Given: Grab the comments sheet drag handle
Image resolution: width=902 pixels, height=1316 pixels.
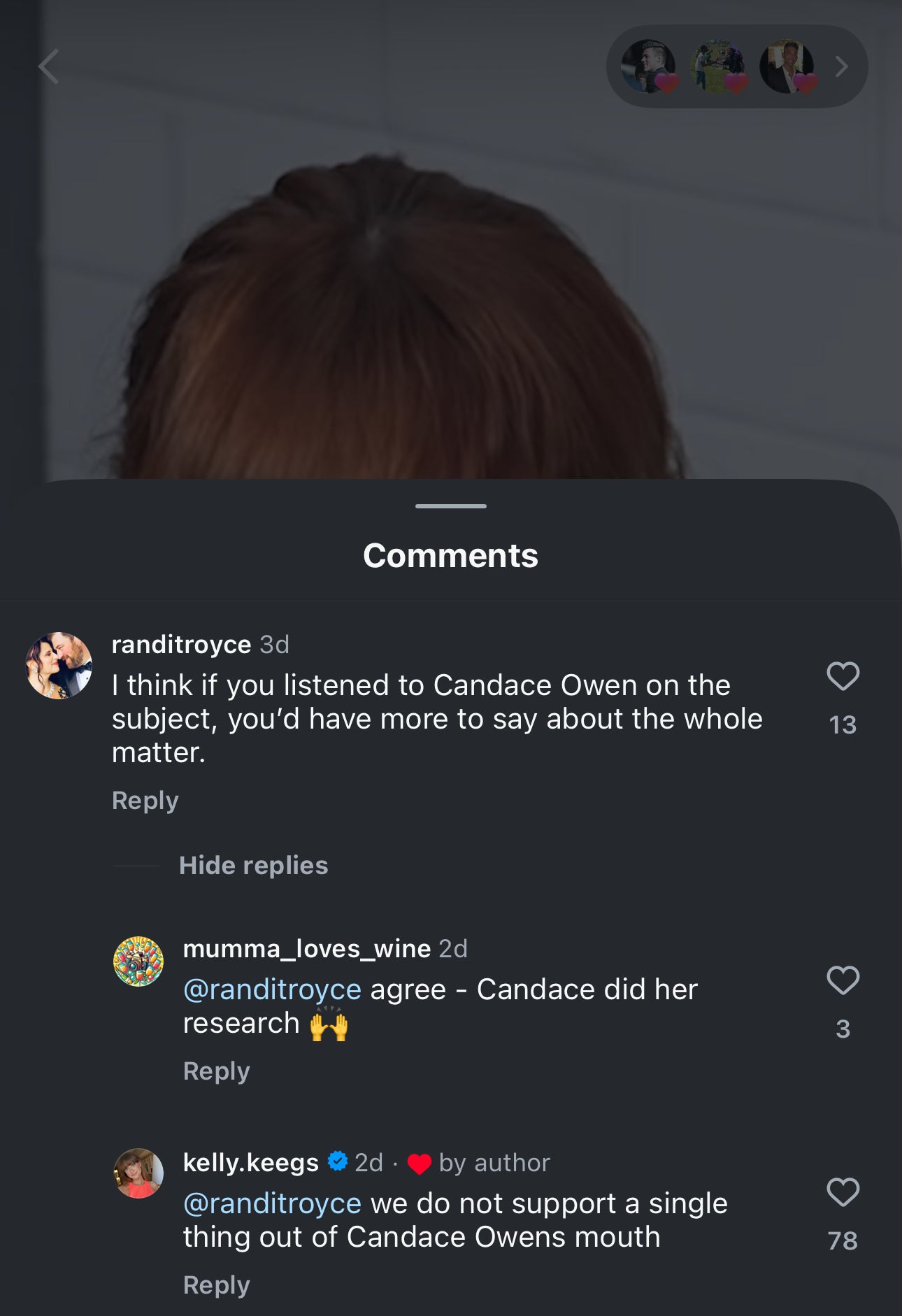Looking at the screenshot, I should pos(451,506).
